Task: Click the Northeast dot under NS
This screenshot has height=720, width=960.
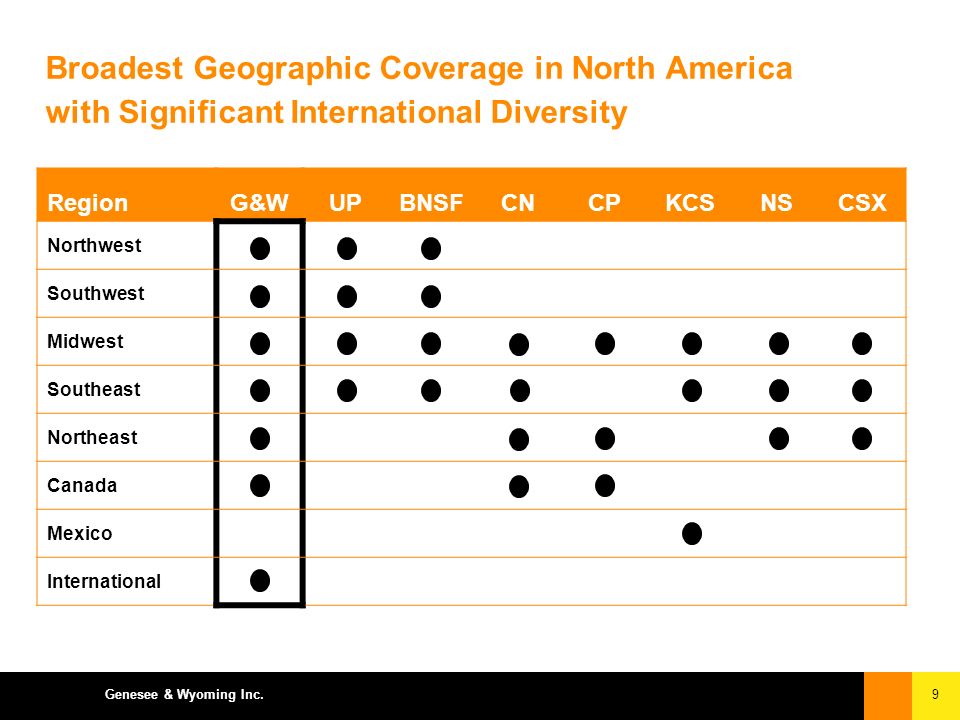Action: (779, 438)
